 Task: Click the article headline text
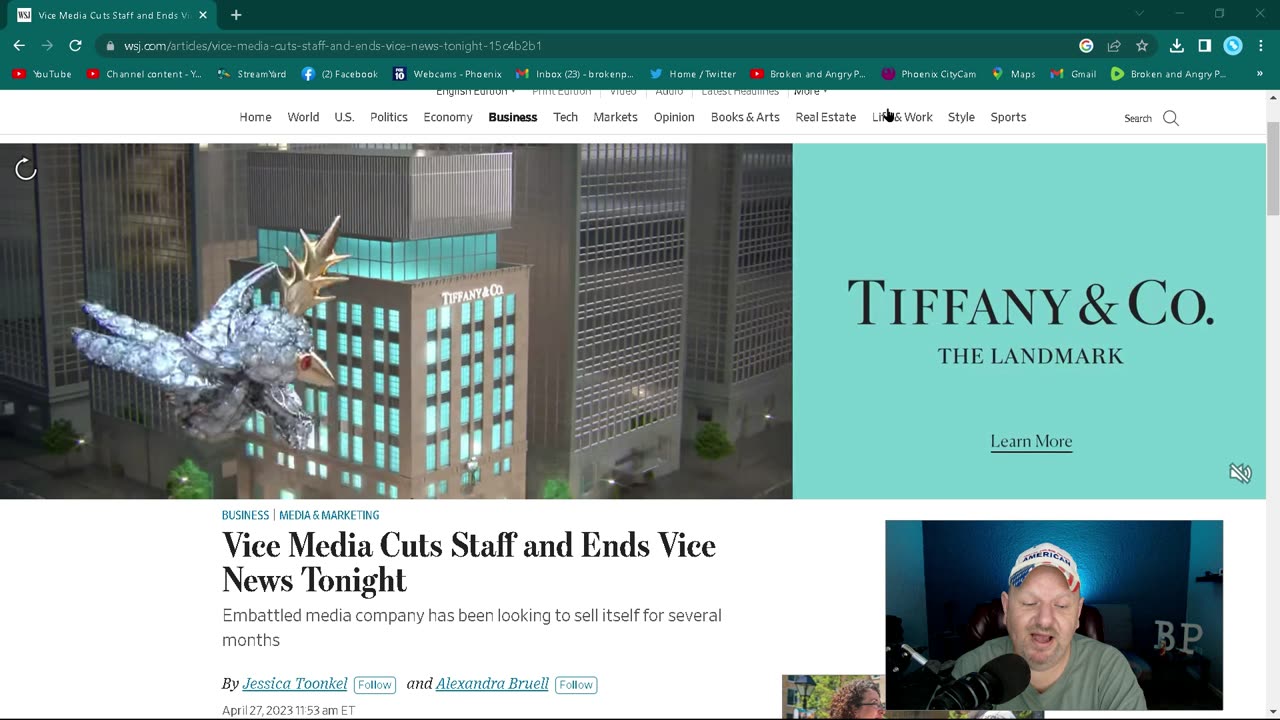pos(469,562)
